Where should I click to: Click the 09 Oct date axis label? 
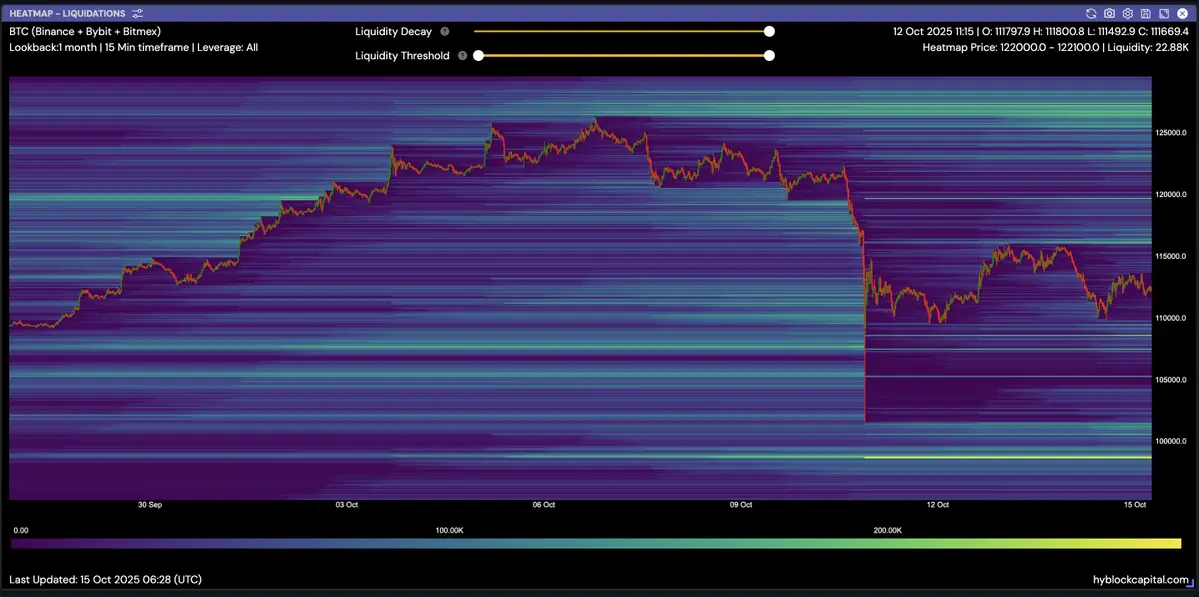pos(741,505)
